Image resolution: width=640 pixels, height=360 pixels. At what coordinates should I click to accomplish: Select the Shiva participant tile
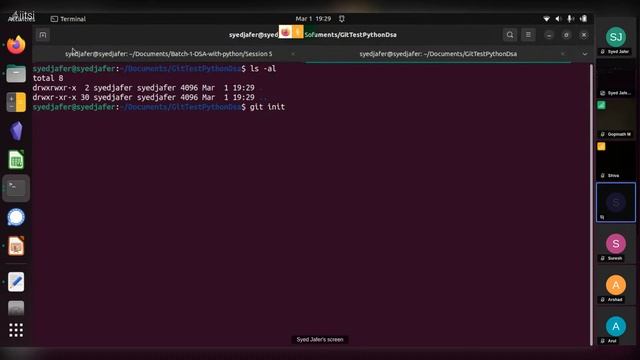[616, 160]
